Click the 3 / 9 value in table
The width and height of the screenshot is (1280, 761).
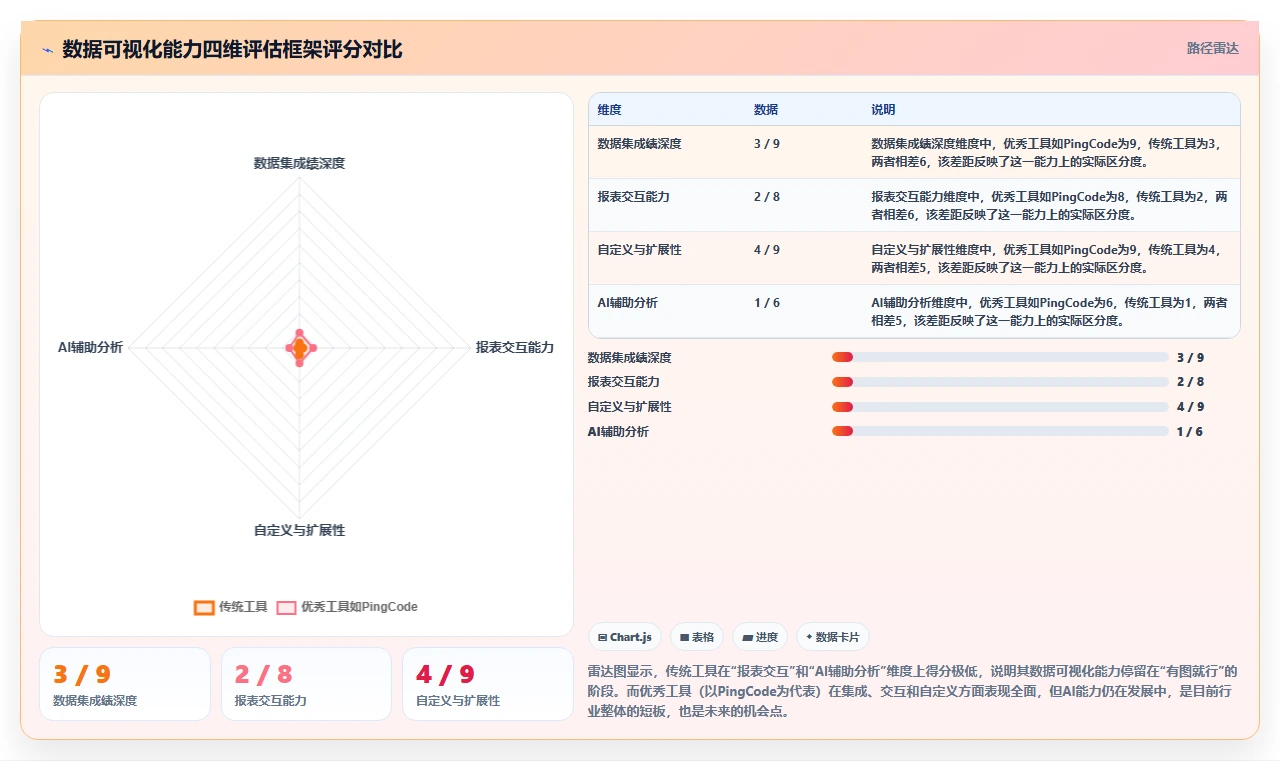767,144
